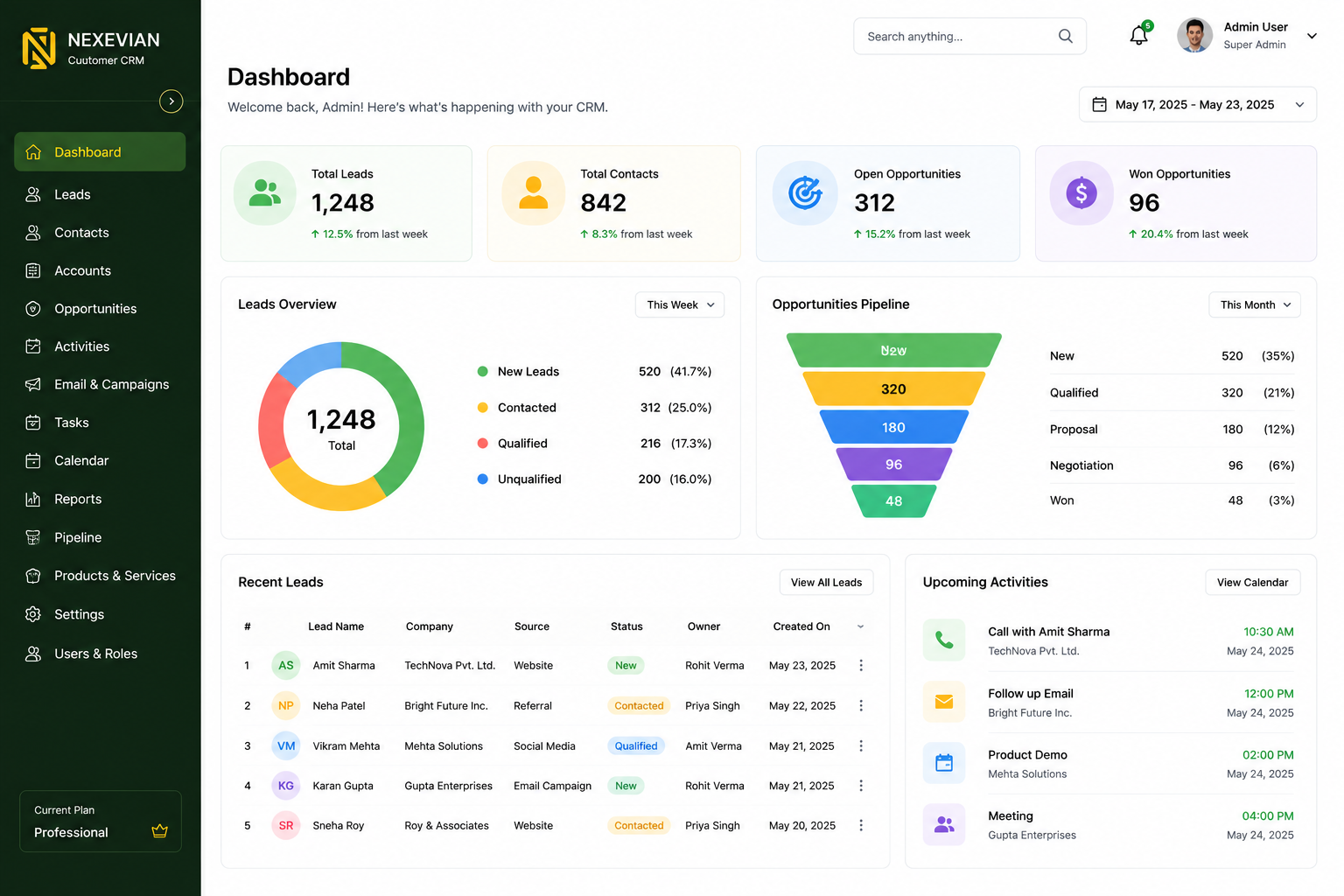Open Products & Services in the sidebar
Image resolution: width=1344 pixels, height=896 pixels.
100,576
